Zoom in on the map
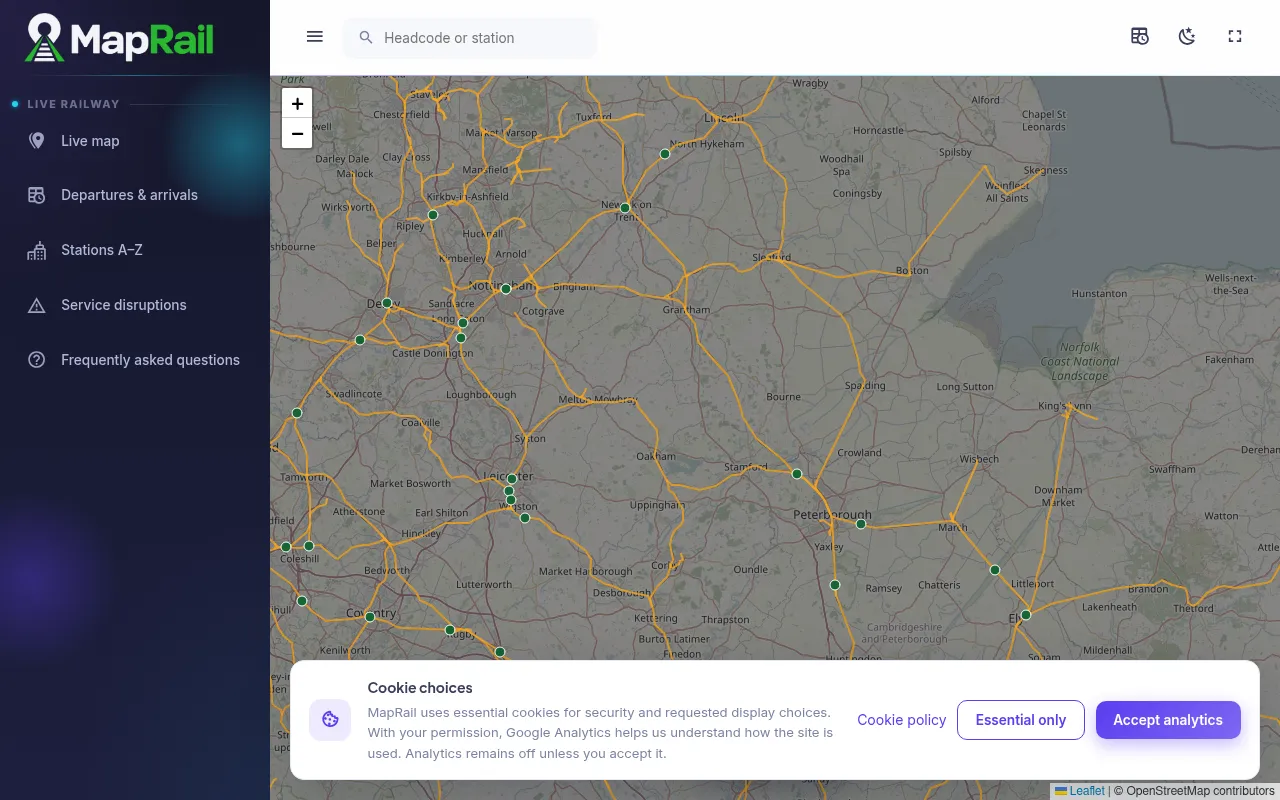The width and height of the screenshot is (1280, 800). (297, 104)
